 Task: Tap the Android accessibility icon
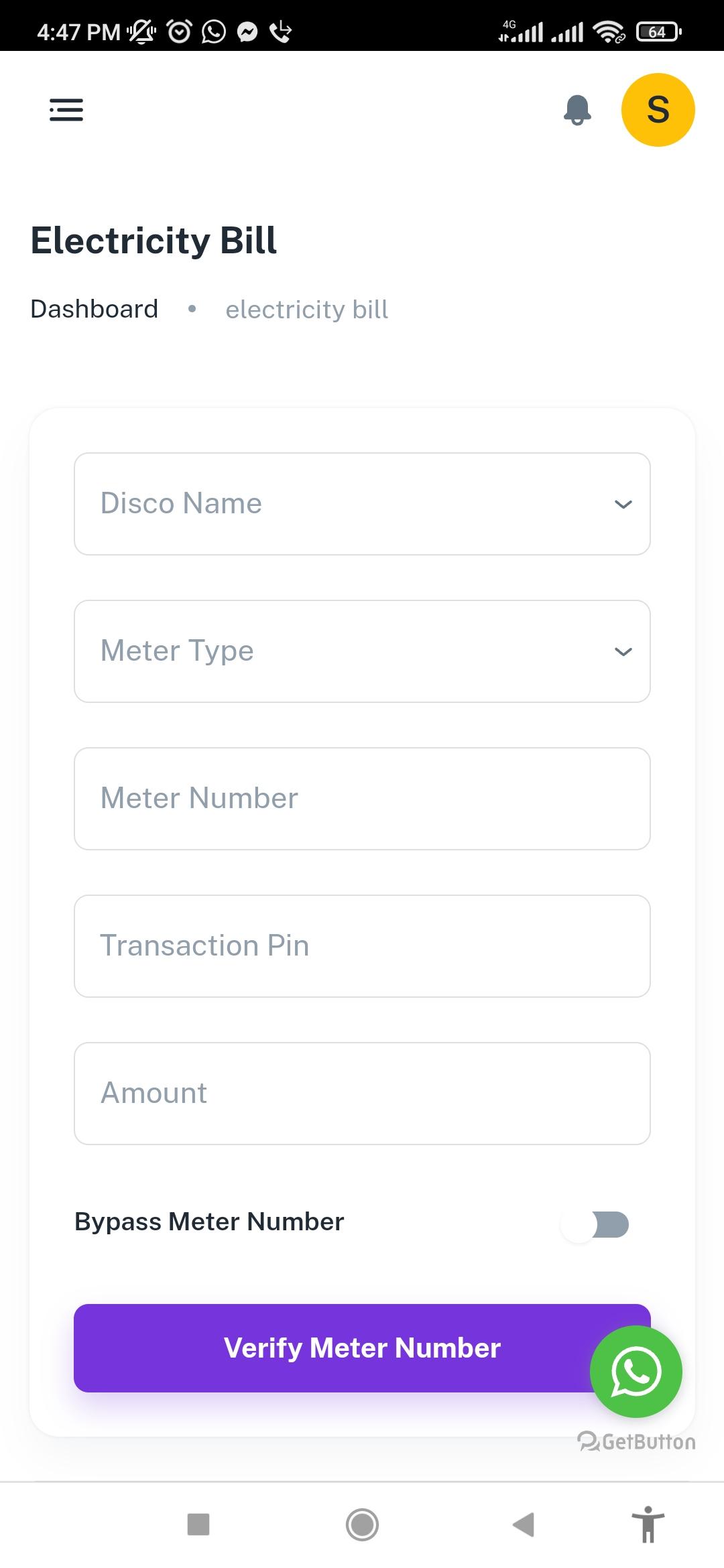(648, 1524)
